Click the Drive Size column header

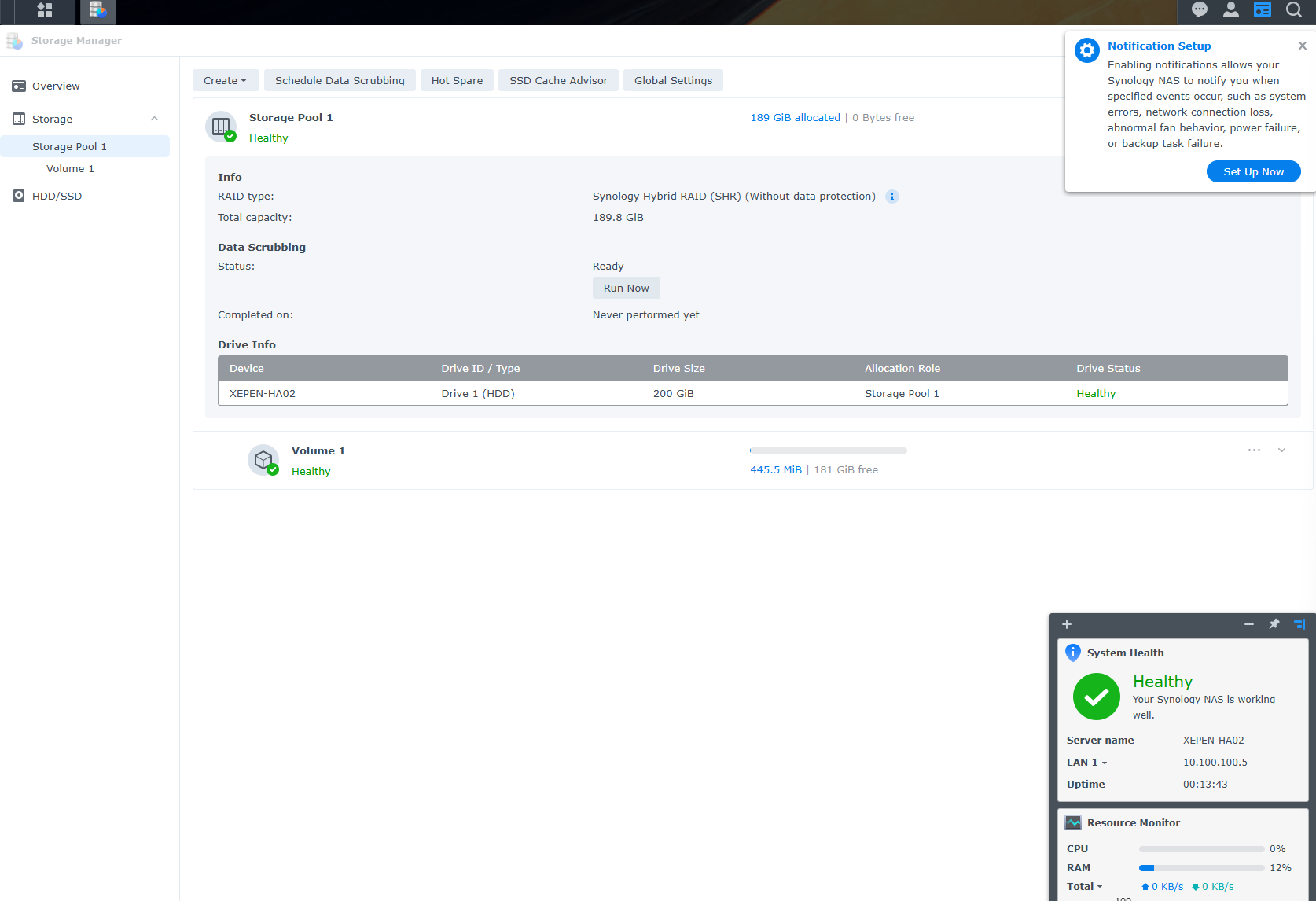(679, 369)
